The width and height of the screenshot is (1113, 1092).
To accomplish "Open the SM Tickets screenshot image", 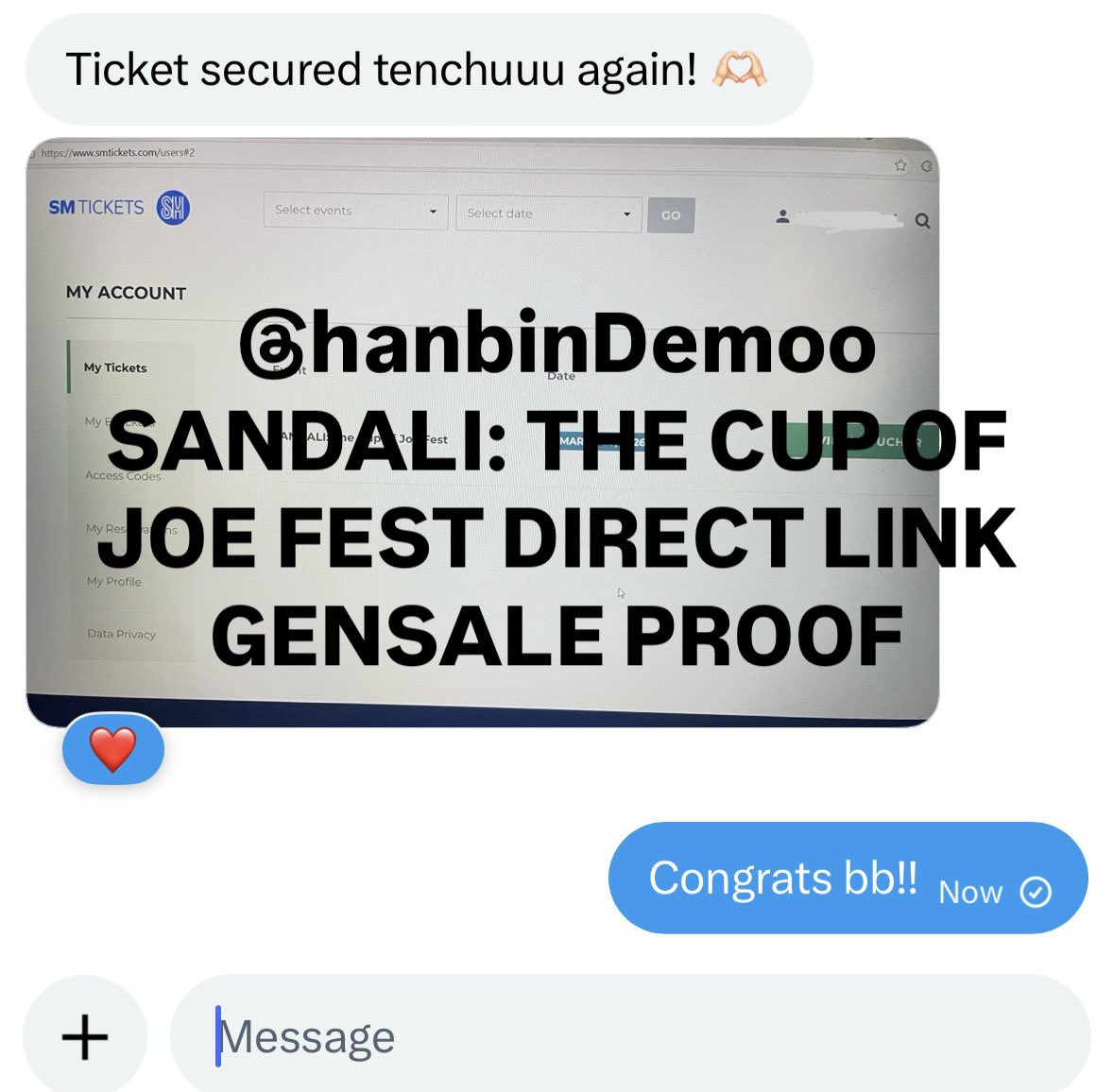I will (x=483, y=432).
